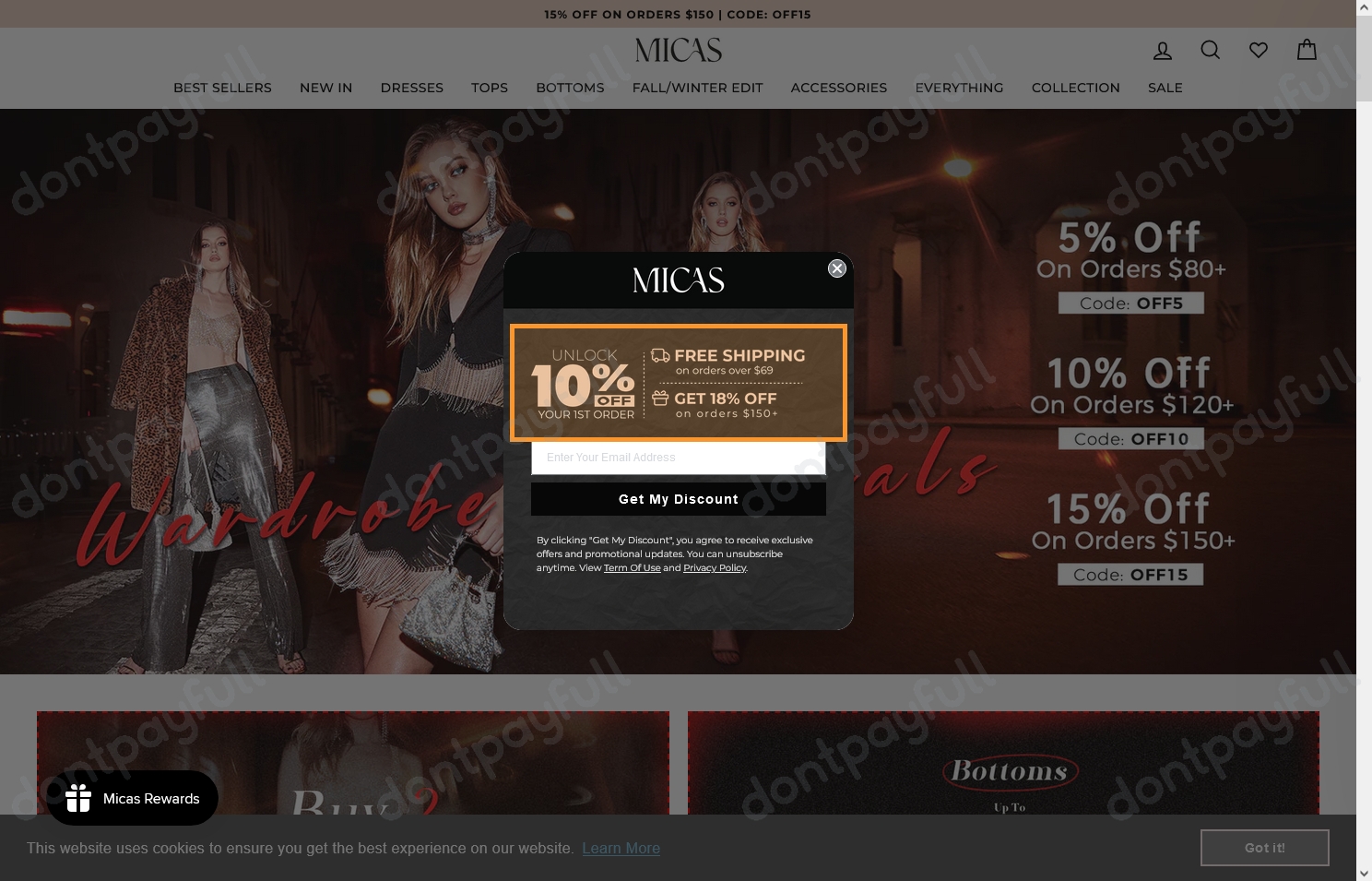Dismiss cookies with the Got it! button
This screenshot has width=1372, height=881.
[x=1264, y=847]
